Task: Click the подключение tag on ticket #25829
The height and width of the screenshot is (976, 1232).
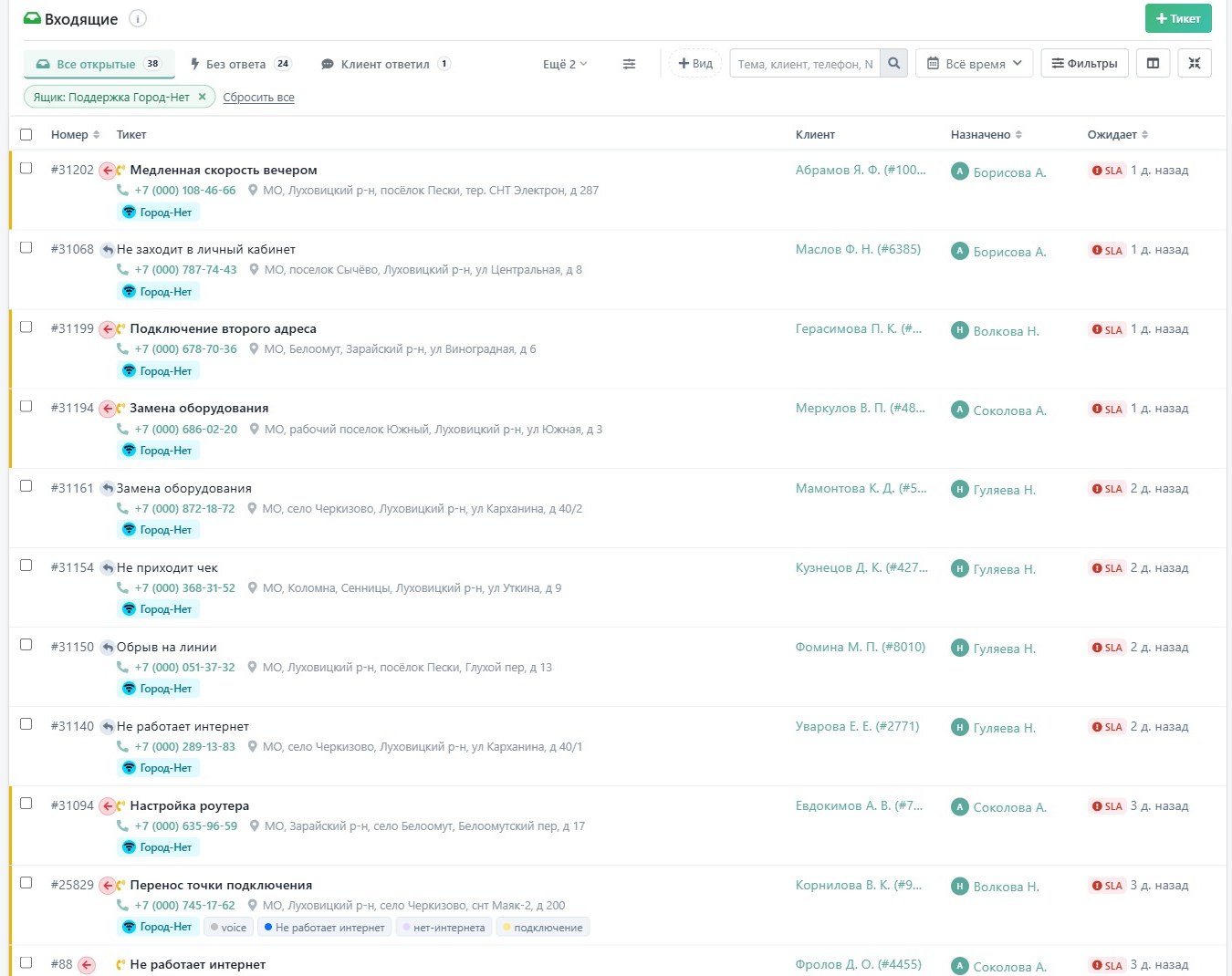Action: click(x=543, y=928)
